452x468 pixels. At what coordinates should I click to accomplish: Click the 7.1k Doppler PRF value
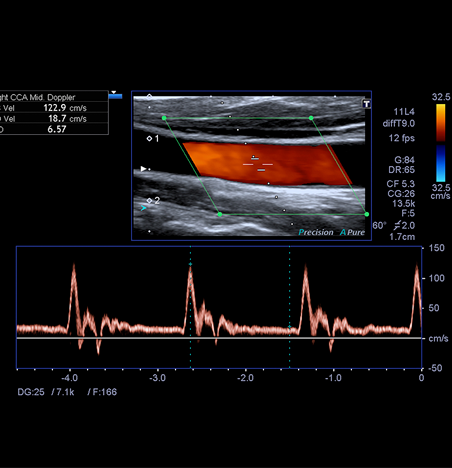tap(65, 392)
